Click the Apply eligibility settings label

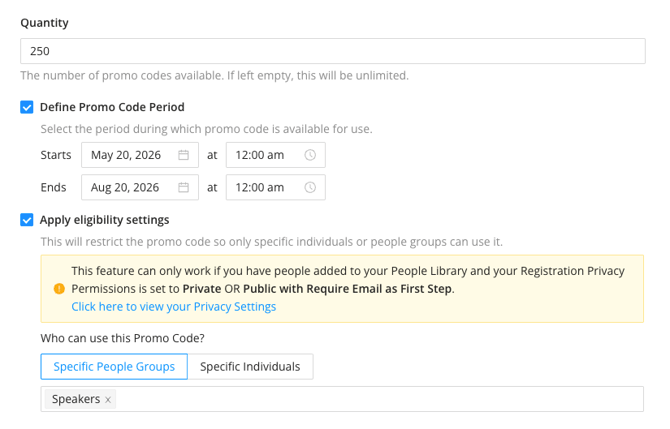coord(105,220)
